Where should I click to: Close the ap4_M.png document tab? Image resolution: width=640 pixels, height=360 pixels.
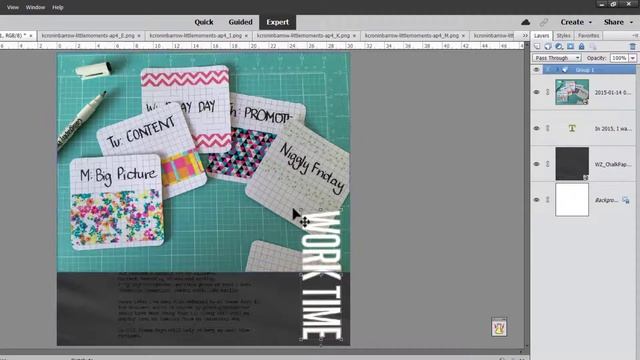[463, 36]
